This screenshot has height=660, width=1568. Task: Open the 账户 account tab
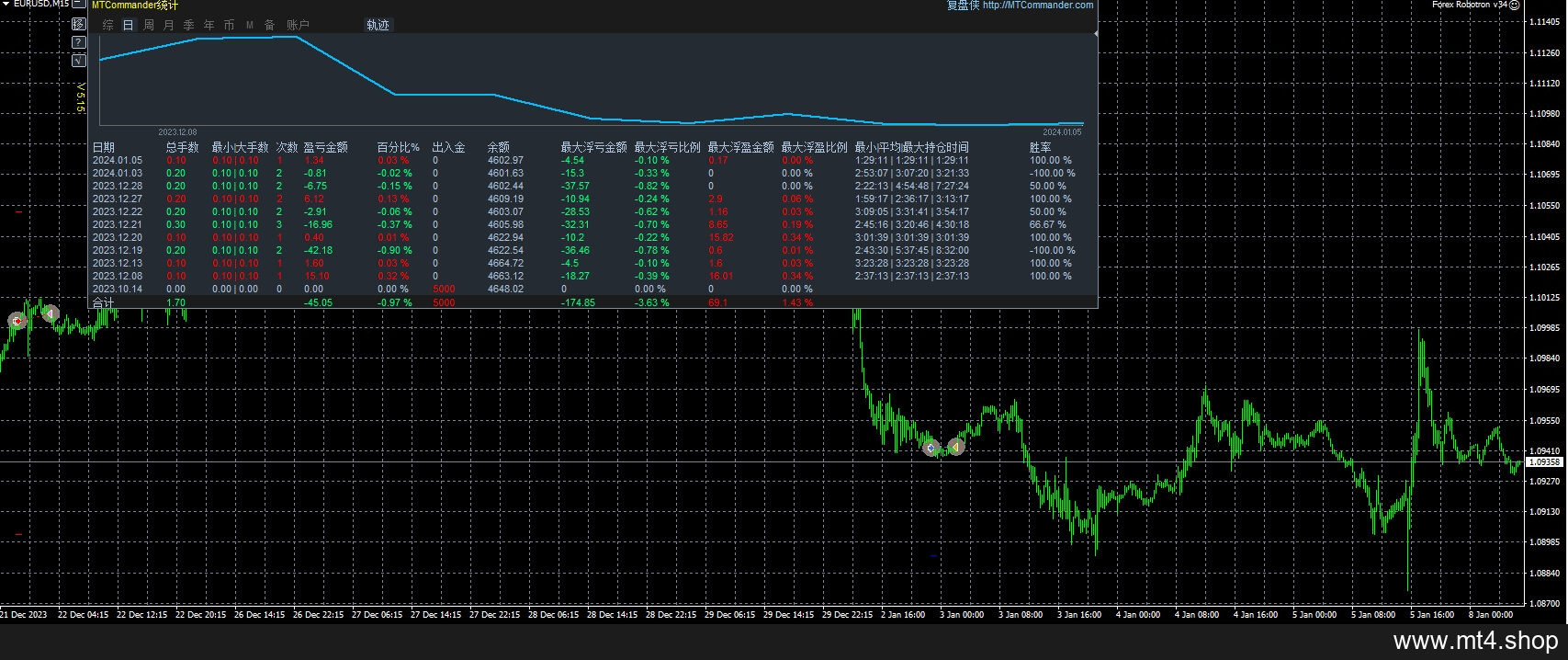click(298, 25)
